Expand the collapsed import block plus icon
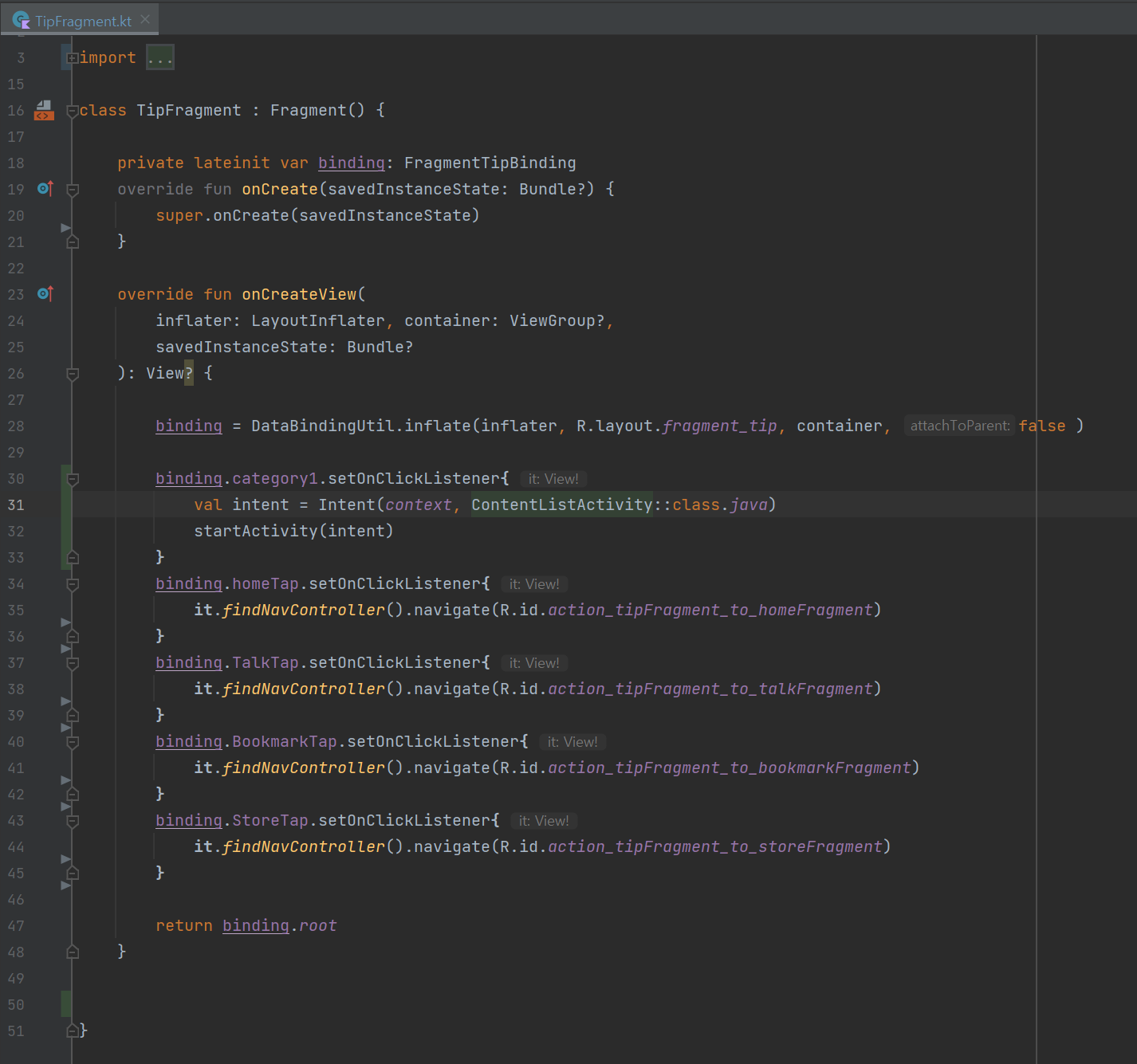This screenshot has height=1064, width=1137. click(x=73, y=58)
